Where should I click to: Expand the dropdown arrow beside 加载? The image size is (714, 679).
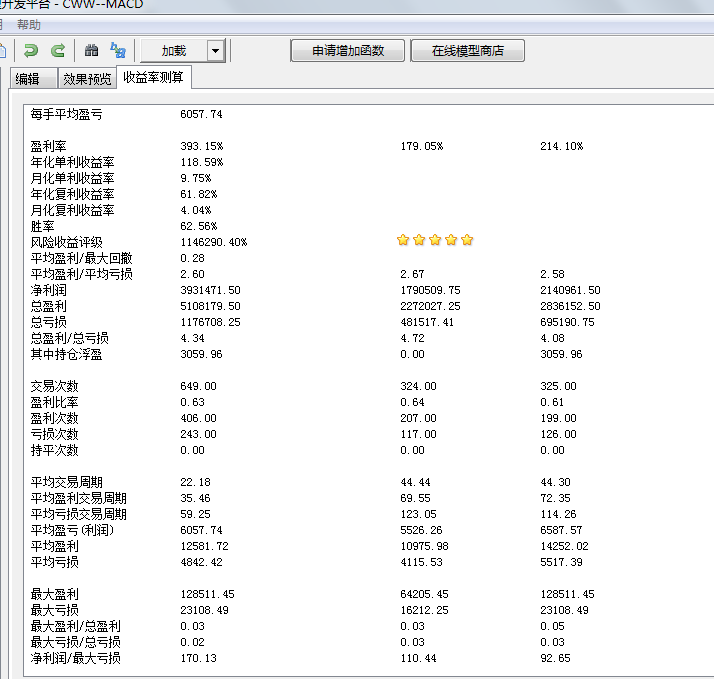coord(215,51)
